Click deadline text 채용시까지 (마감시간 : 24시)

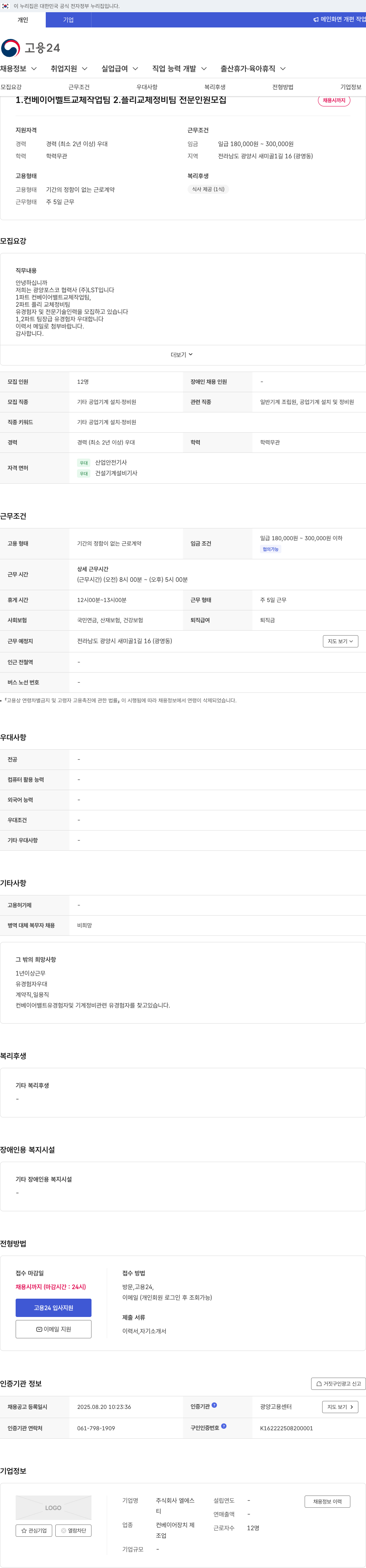[51, 1287]
